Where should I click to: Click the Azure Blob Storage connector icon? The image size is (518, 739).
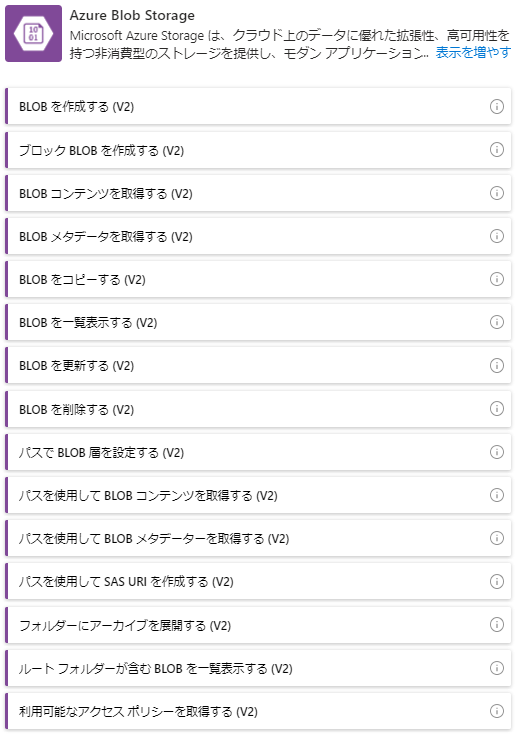(x=33, y=33)
